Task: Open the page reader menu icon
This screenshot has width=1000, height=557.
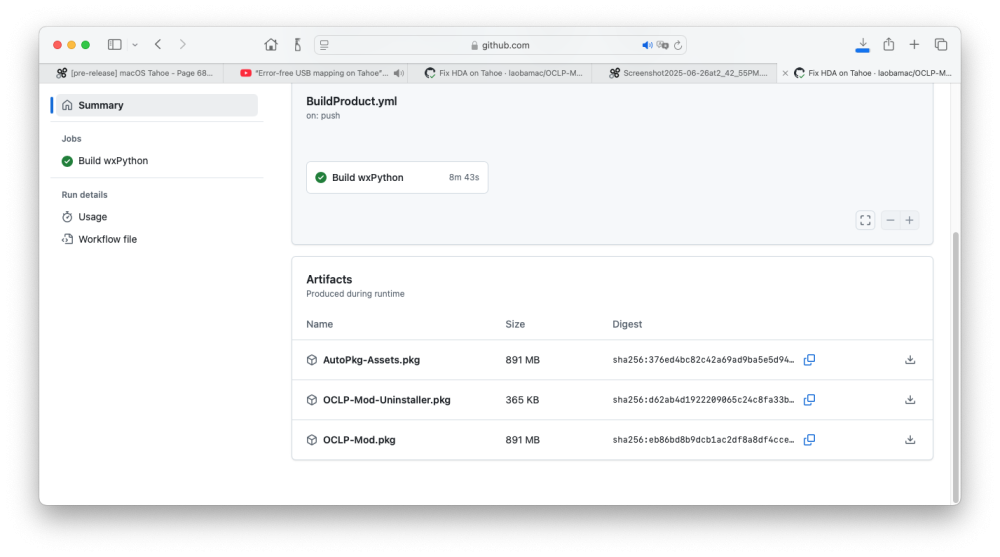Action: pos(324,45)
